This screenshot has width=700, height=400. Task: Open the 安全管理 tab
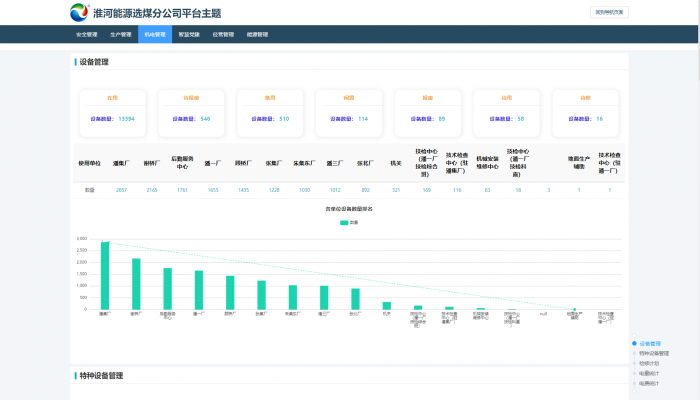pos(87,34)
